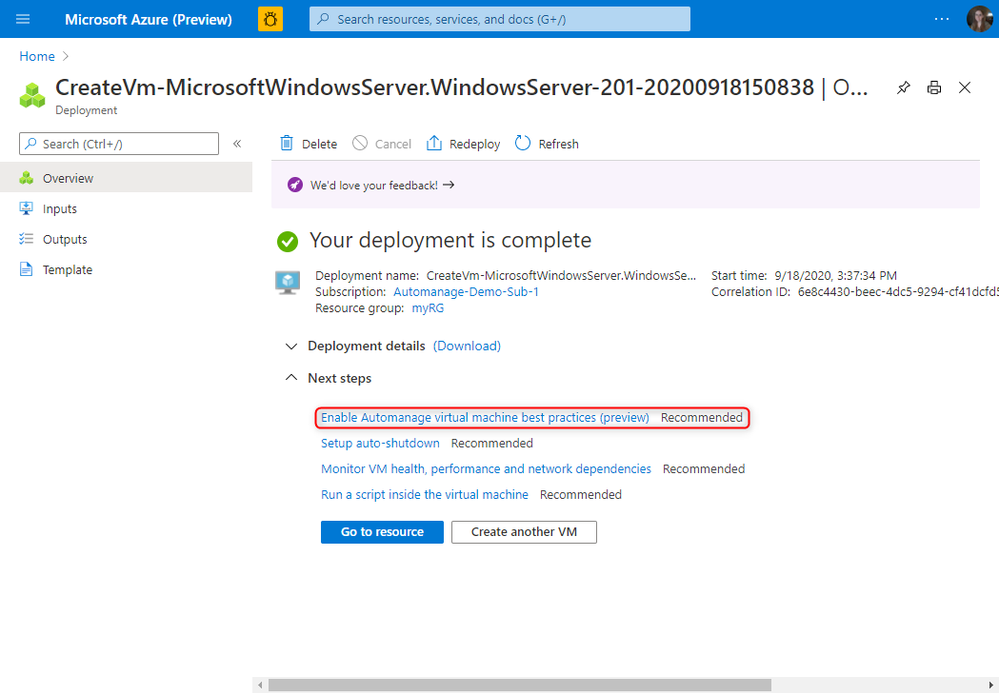Click the scrollbar right arrow
The image size is (999, 693).
click(991, 685)
